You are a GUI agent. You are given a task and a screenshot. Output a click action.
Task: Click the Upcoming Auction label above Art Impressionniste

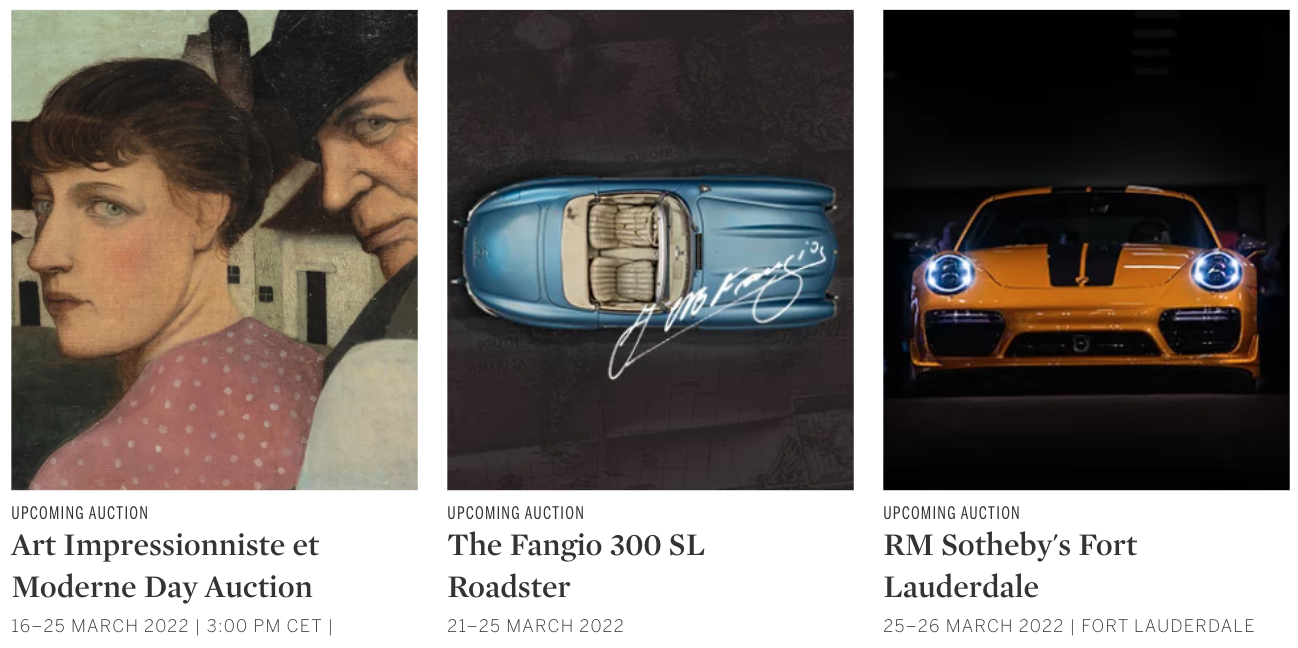point(80,513)
